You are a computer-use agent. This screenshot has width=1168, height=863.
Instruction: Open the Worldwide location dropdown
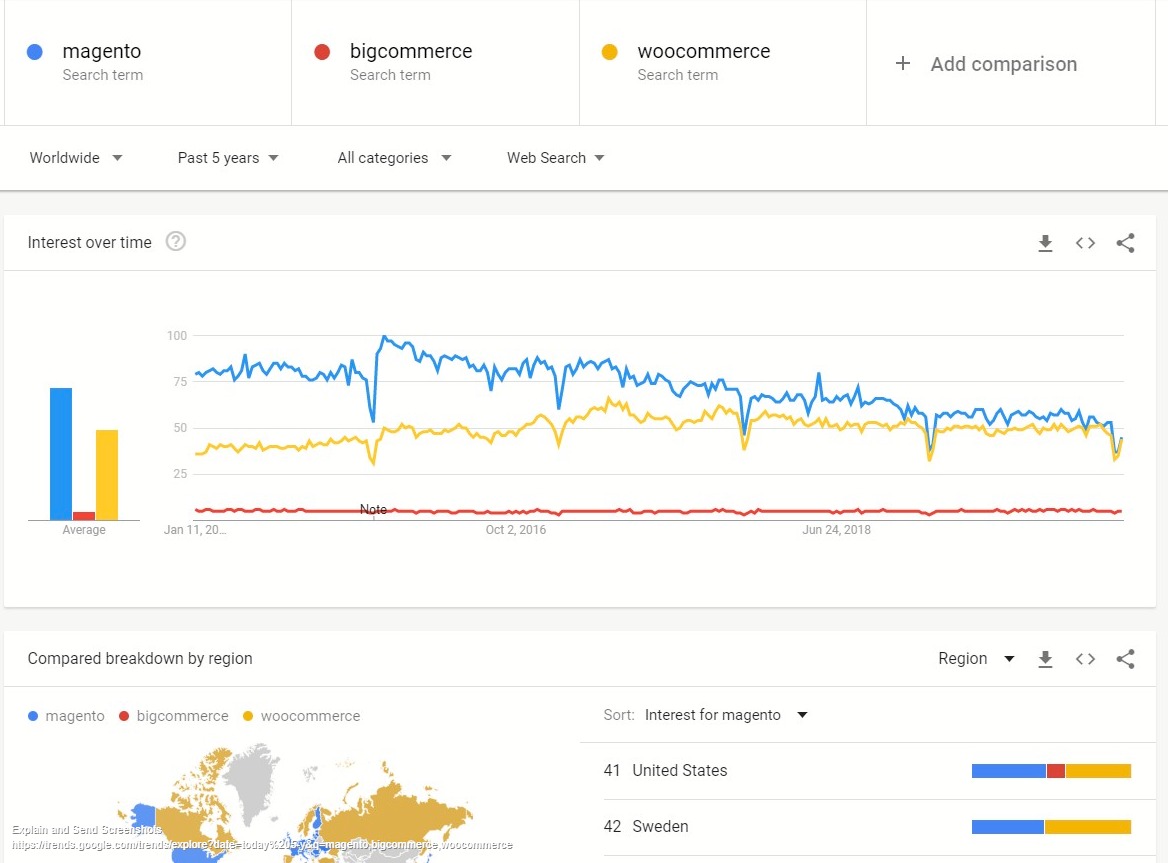[x=76, y=158]
